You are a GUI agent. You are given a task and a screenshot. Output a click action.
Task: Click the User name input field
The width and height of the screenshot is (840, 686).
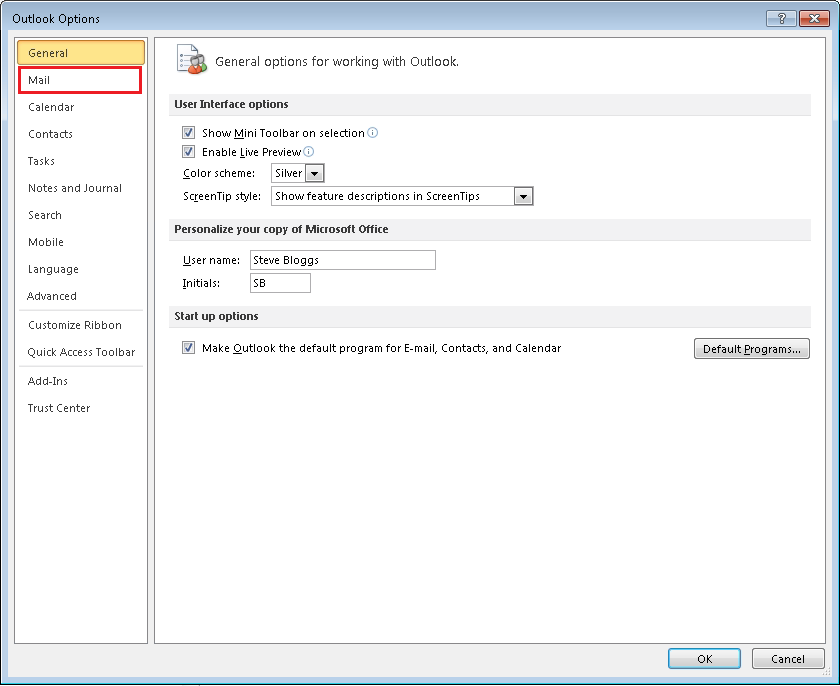point(343,260)
